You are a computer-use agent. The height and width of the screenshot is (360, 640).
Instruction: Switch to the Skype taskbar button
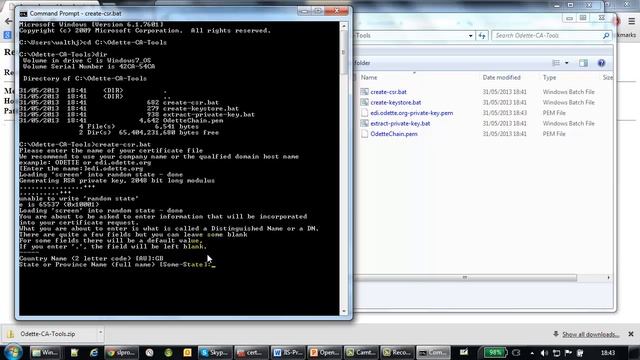point(215,352)
